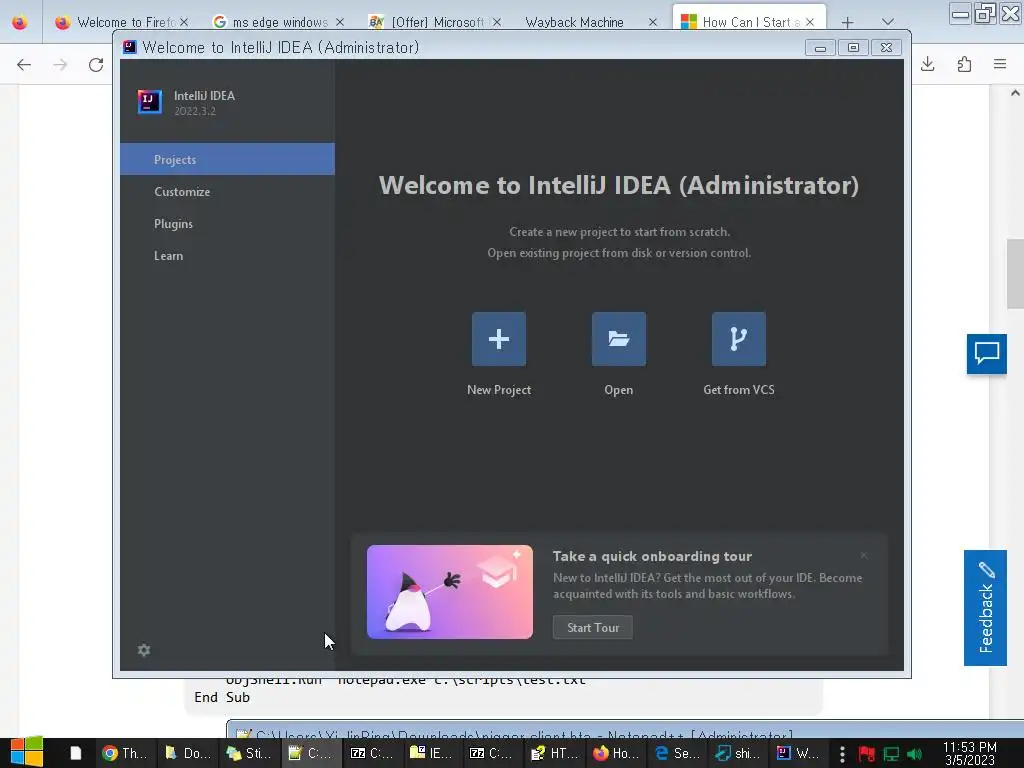The image size is (1024, 768).
Task: Open the blue chat bubble button
Action: click(987, 354)
